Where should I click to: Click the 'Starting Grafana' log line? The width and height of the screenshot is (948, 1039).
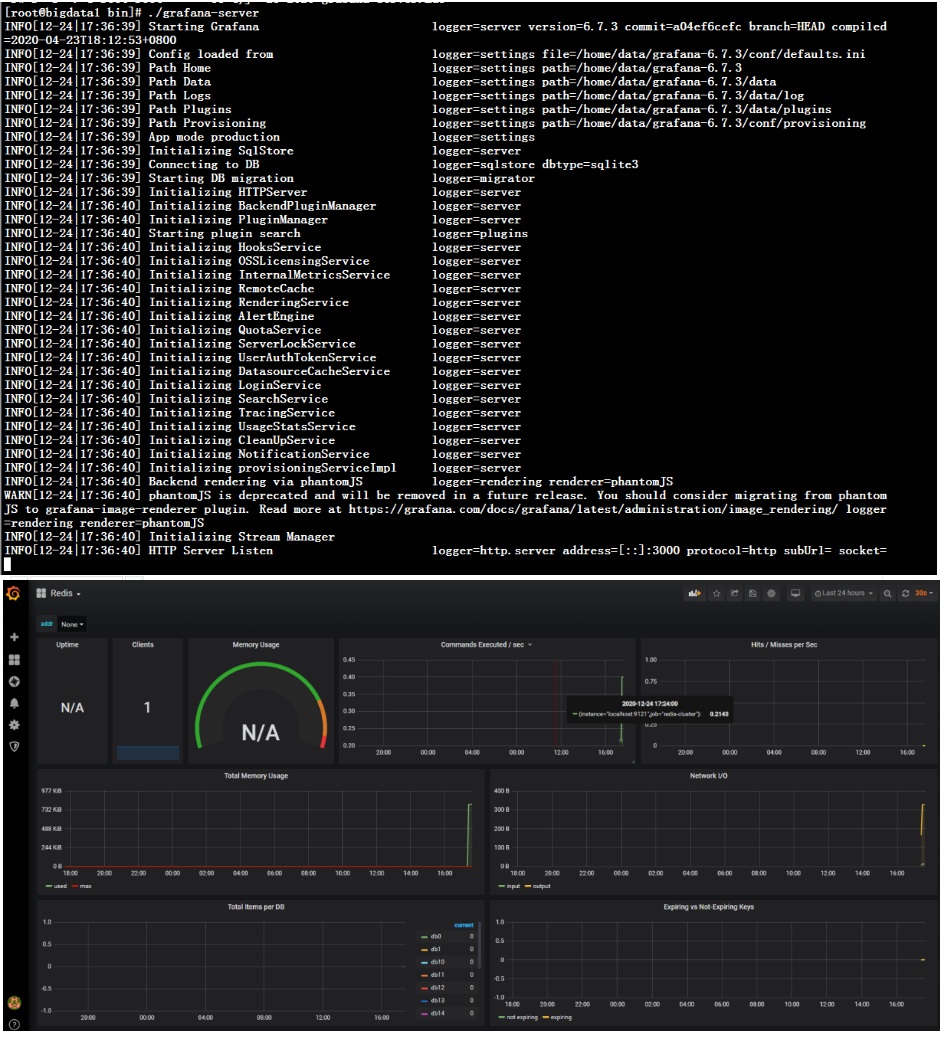point(203,27)
